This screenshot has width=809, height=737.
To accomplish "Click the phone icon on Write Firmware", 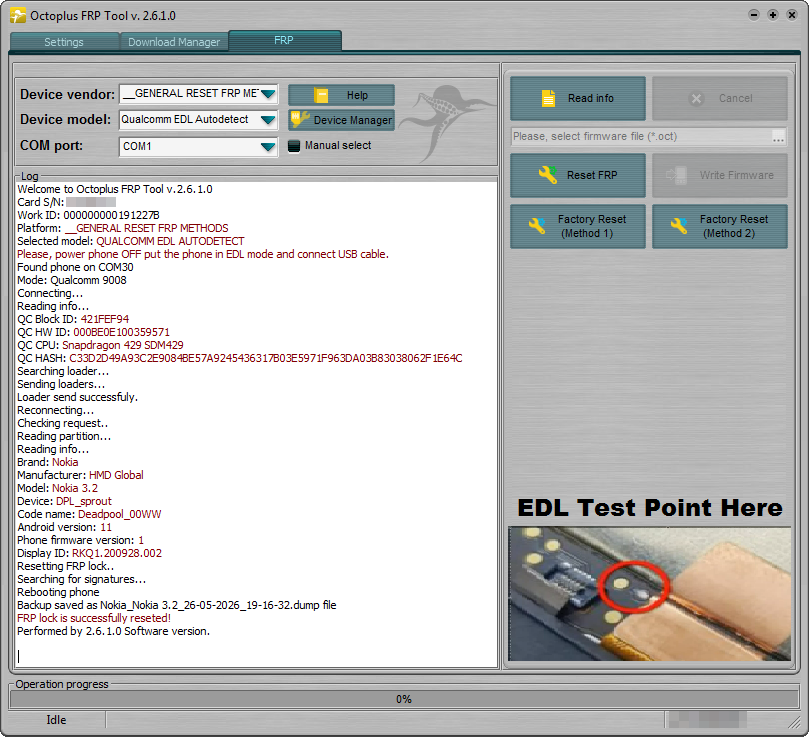I will pos(676,175).
